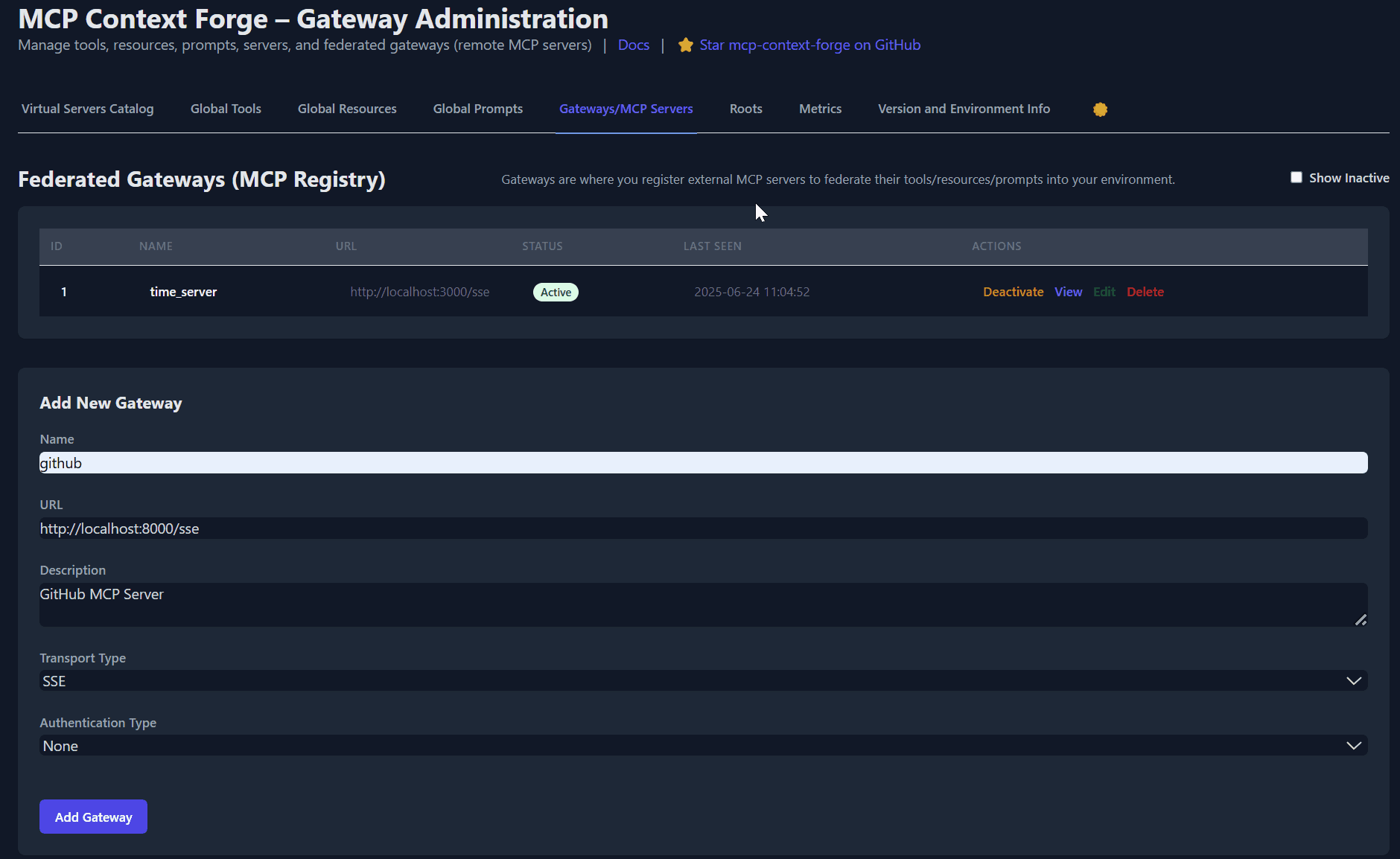Open the Global Resources tab
This screenshot has width=1400, height=859.
347,109
